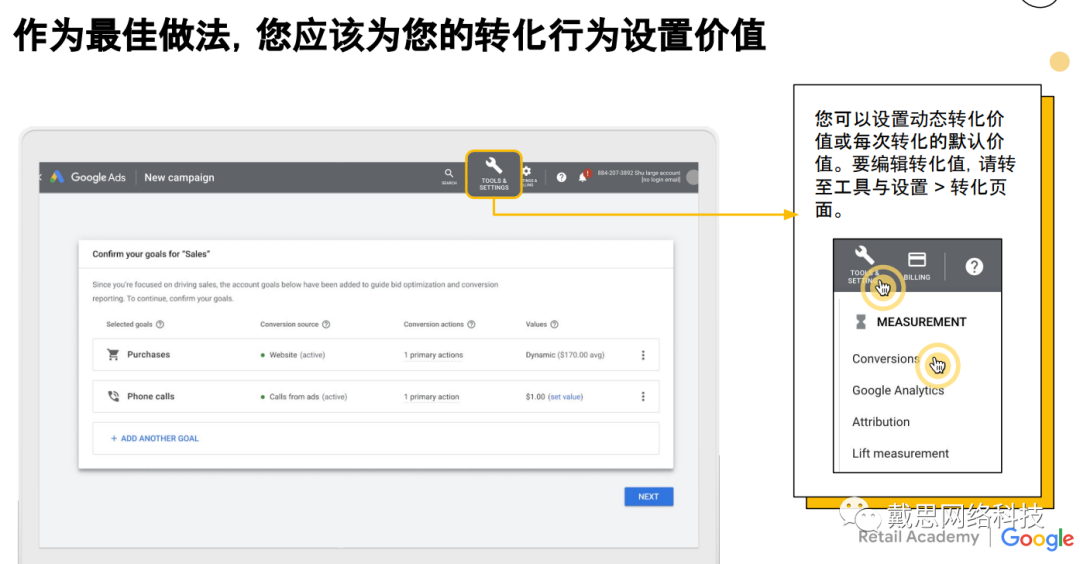Click the help icon next to Selected goals
Viewport: 1080px width, 564px height.
(x=160, y=324)
